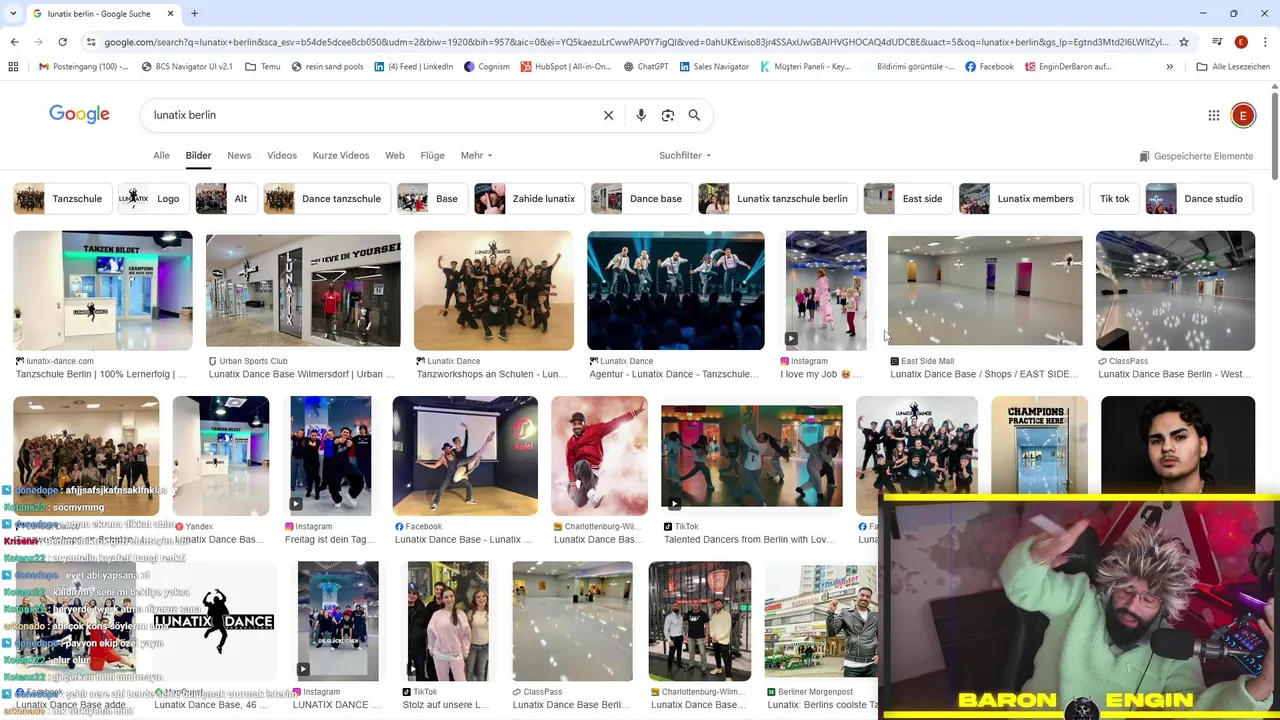Open Chrome profile avatar in toolbar
The width and height of the screenshot is (1280, 720).
(x=1241, y=42)
